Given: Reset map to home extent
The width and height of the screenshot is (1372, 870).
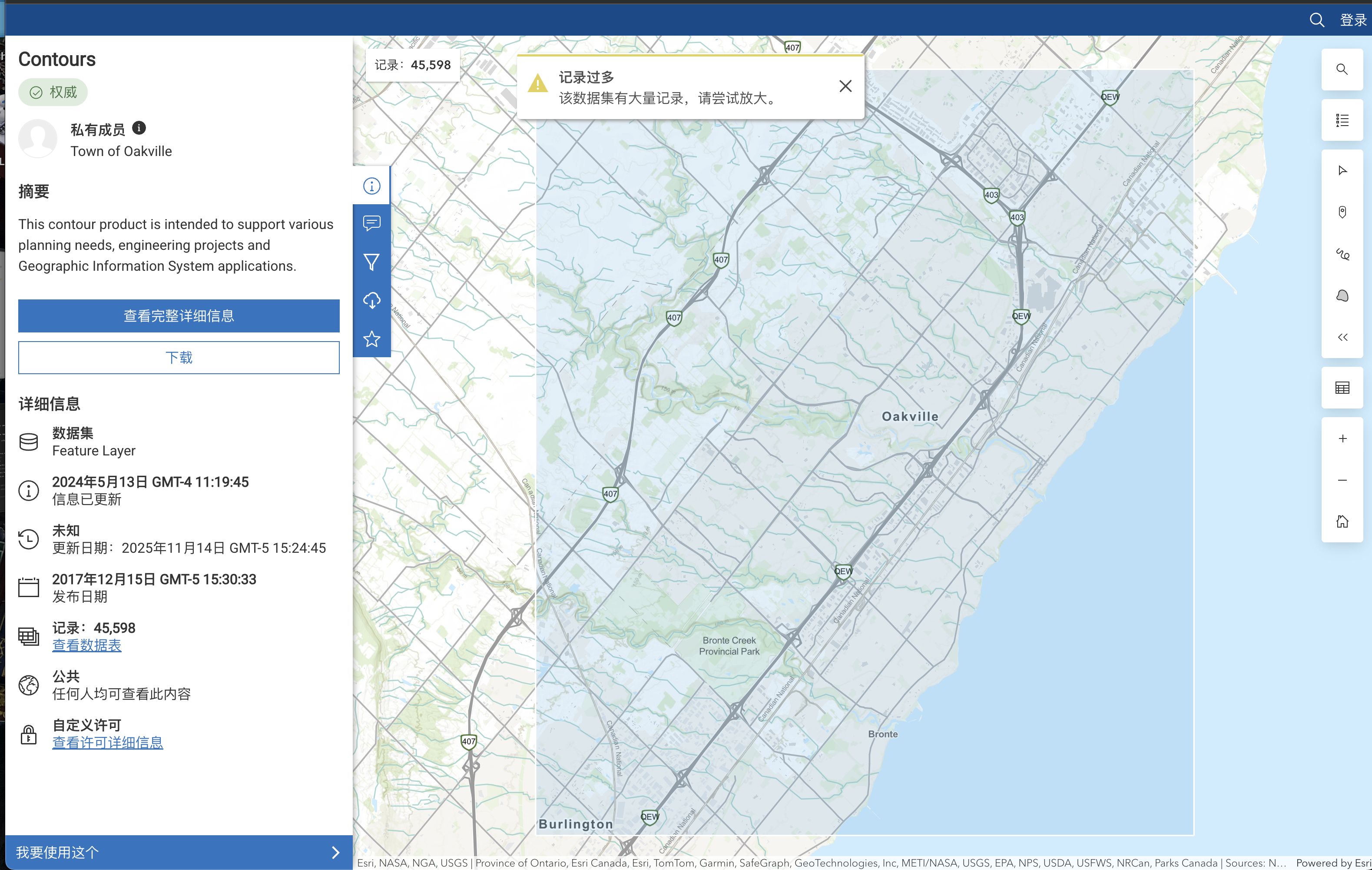Looking at the screenshot, I should (x=1342, y=521).
